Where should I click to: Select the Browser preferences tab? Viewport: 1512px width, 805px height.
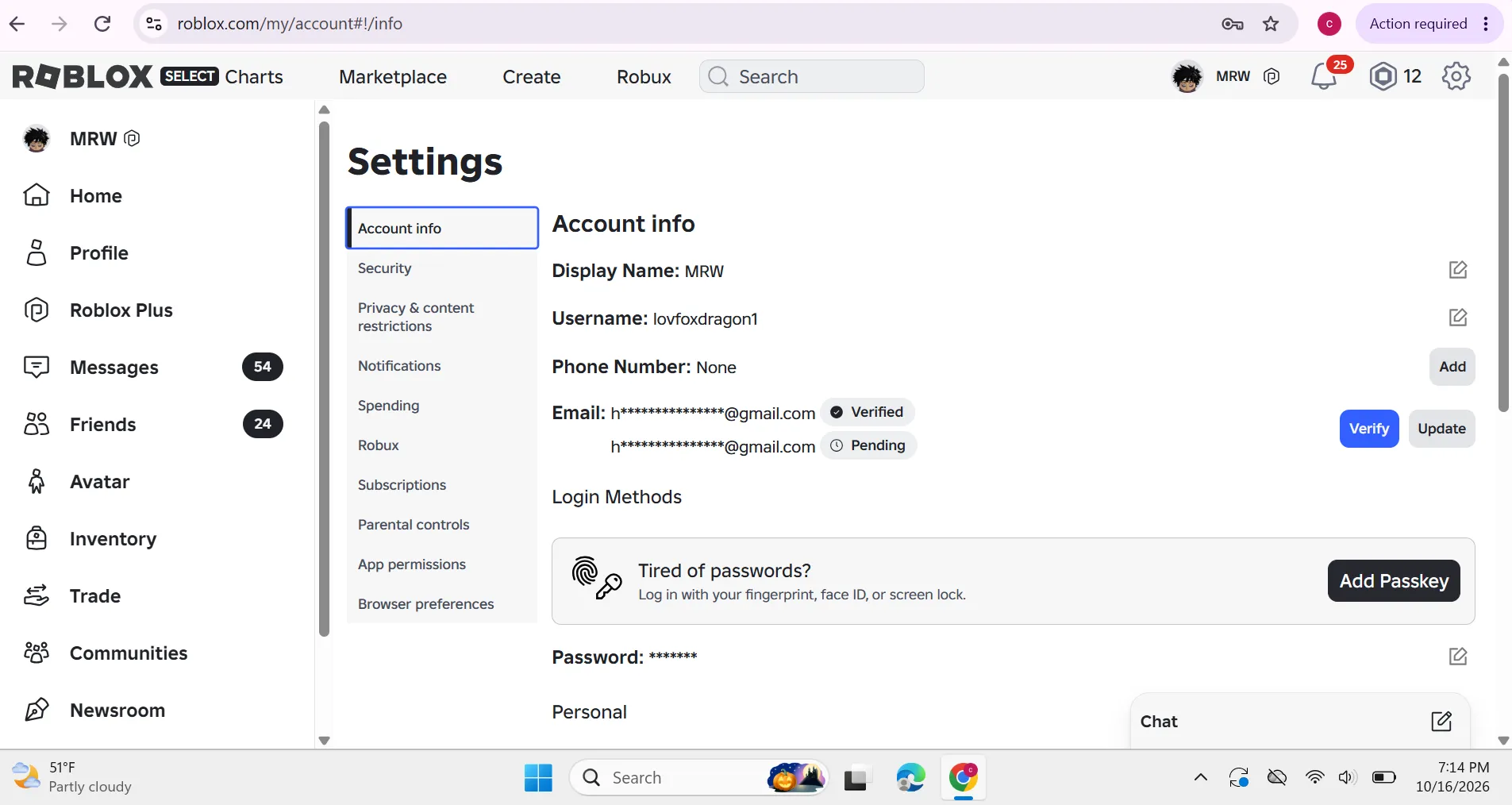coord(442,604)
